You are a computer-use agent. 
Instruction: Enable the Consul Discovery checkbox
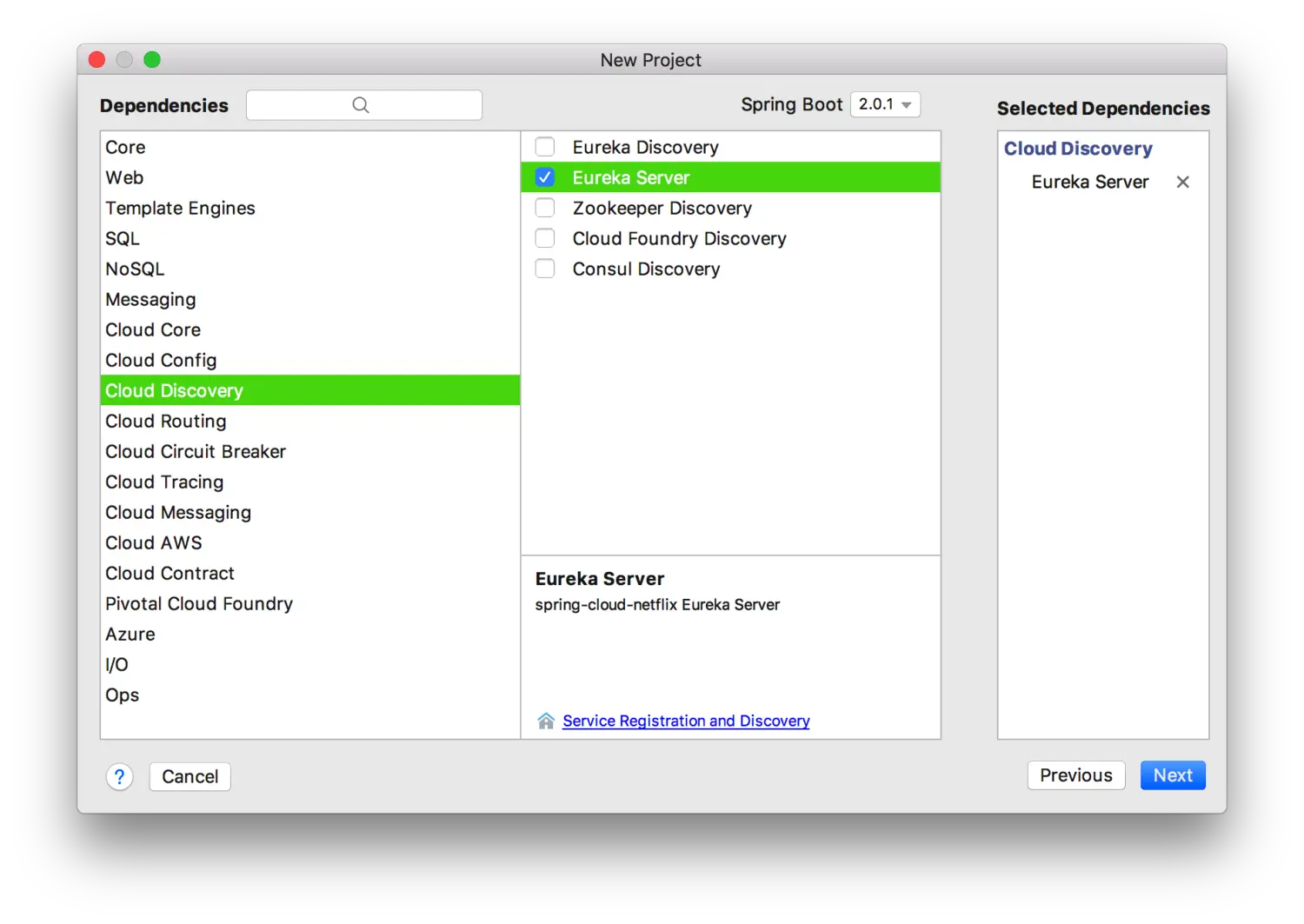(545, 269)
